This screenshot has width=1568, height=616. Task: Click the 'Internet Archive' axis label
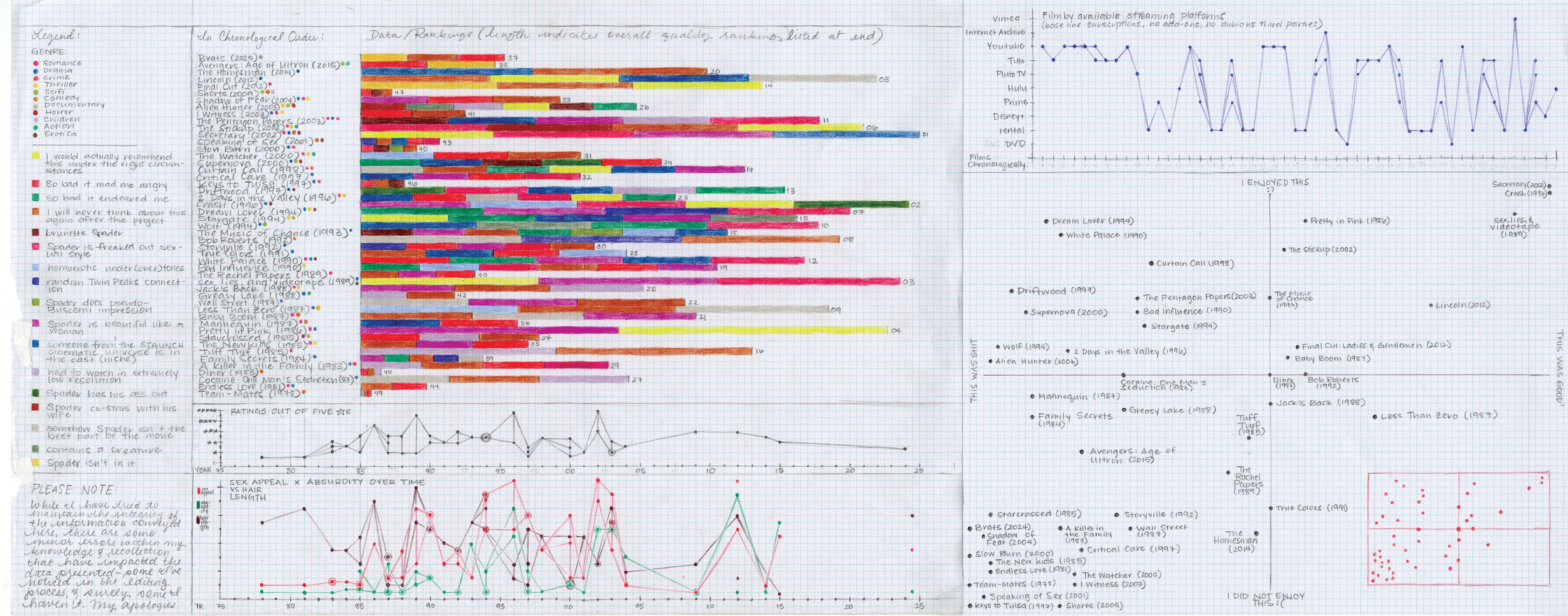pyautogui.click(x=995, y=32)
